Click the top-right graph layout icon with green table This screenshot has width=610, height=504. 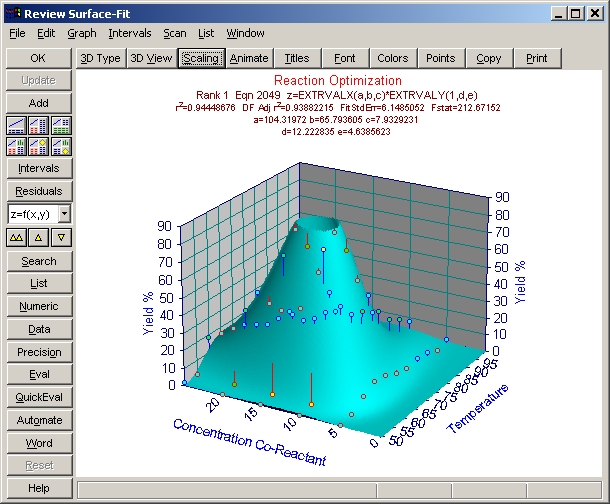click(x=61, y=125)
